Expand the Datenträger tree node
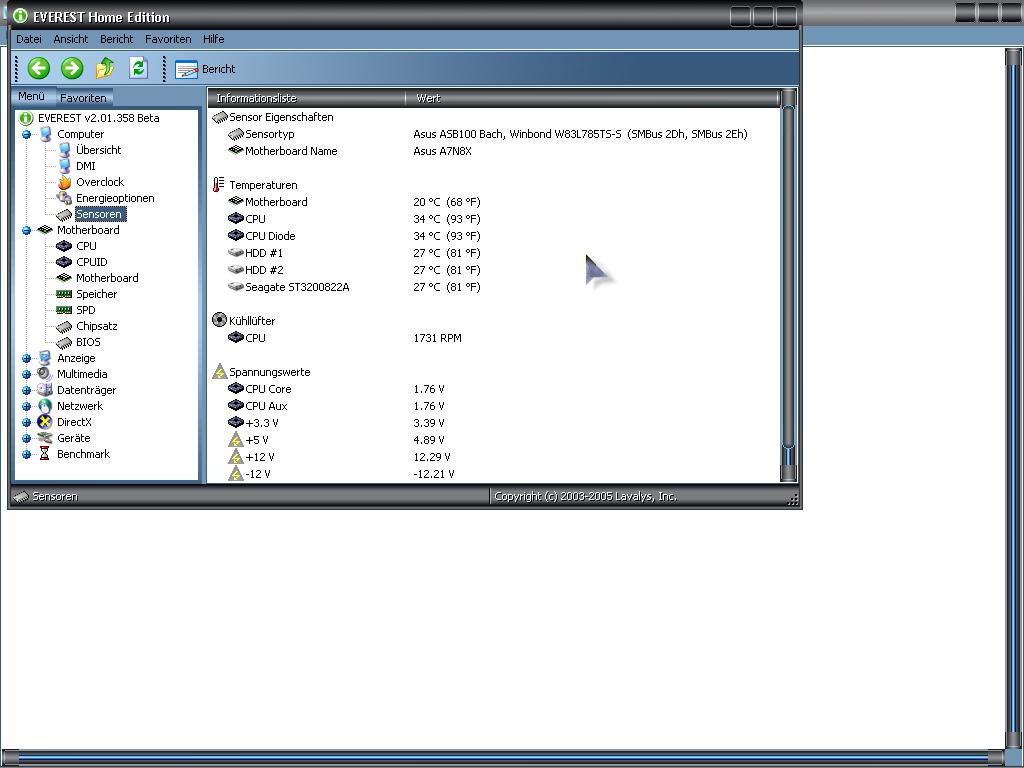Image resolution: width=1024 pixels, height=768 pixels. 26,391
